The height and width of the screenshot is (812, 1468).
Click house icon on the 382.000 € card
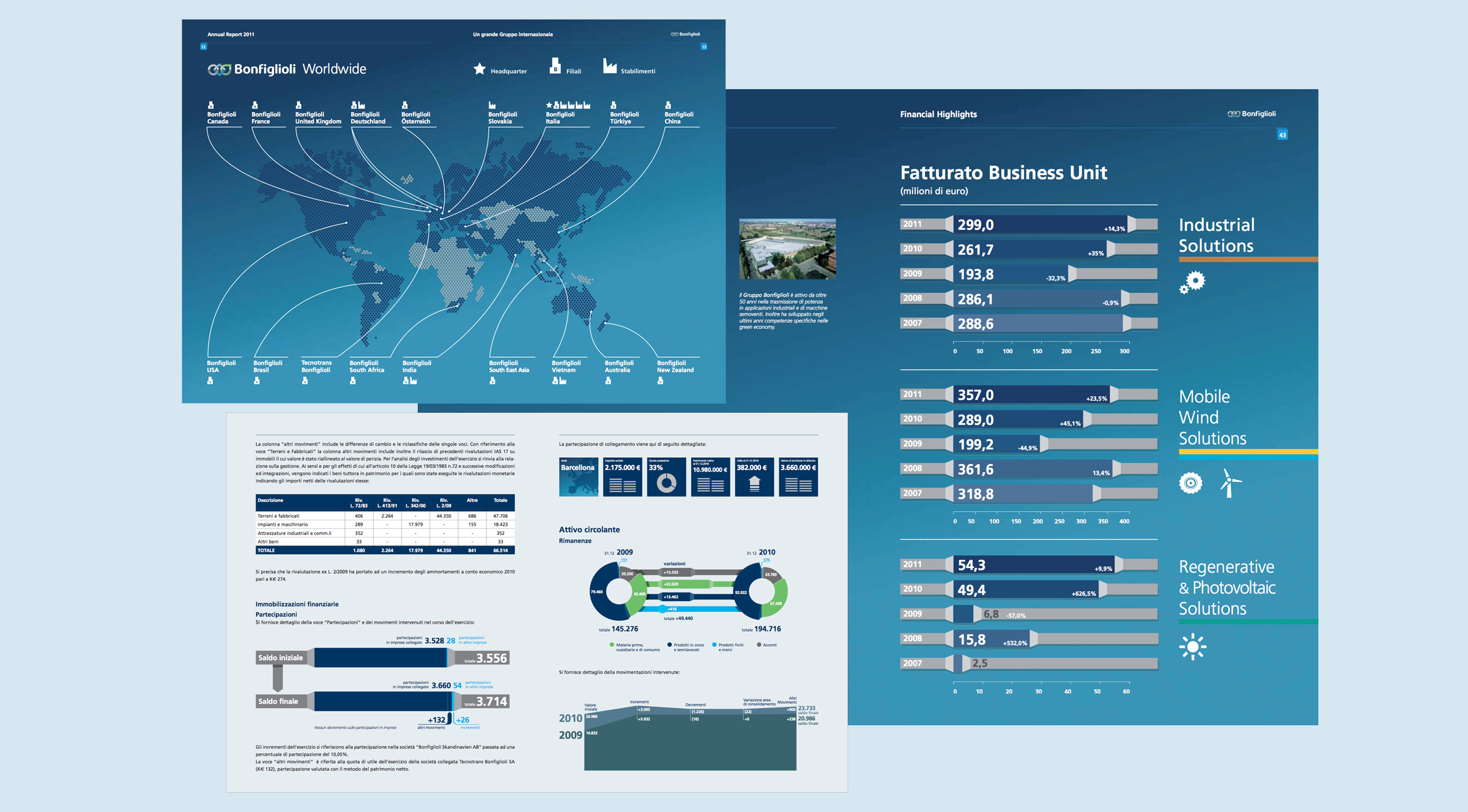[x=754, y=484]
